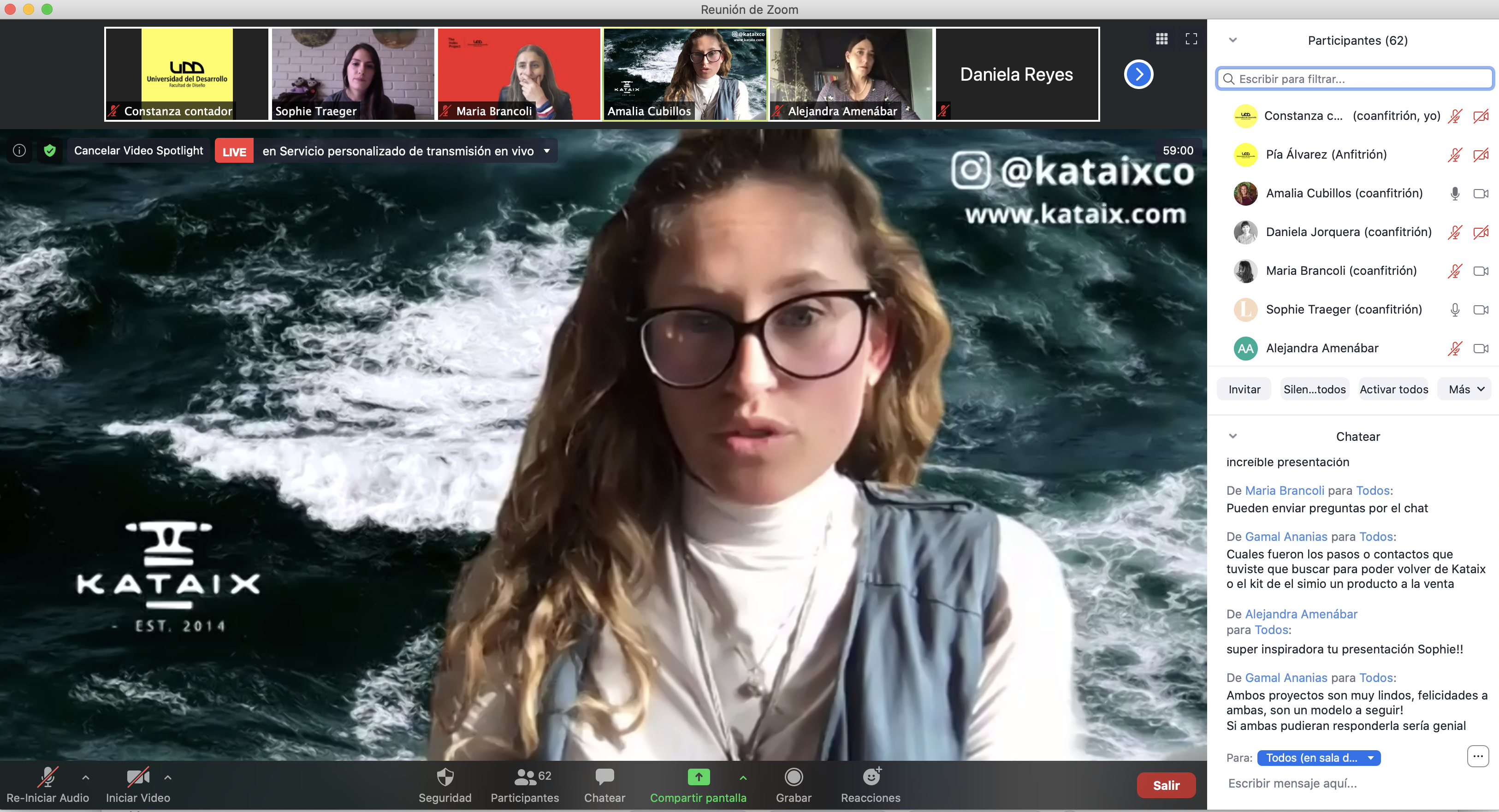Click the red Salir button
The image size is (1499, 812).
pyautogui.click(x=1166, y=786)
